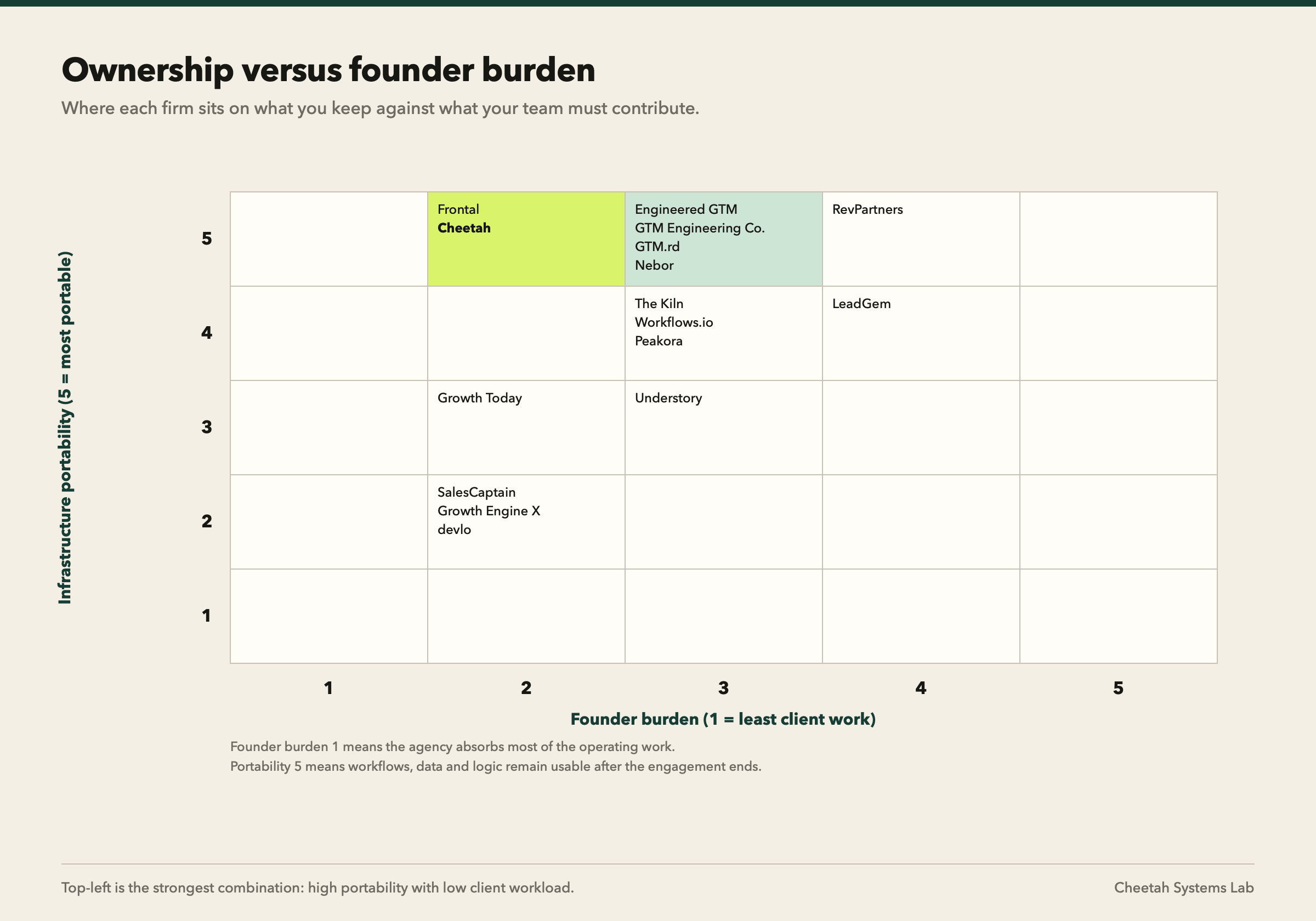Select the 'SalesCaptain' firm name
Image resolution: width=1316 pixels, height=921 pixels.
tap(477, 492)
